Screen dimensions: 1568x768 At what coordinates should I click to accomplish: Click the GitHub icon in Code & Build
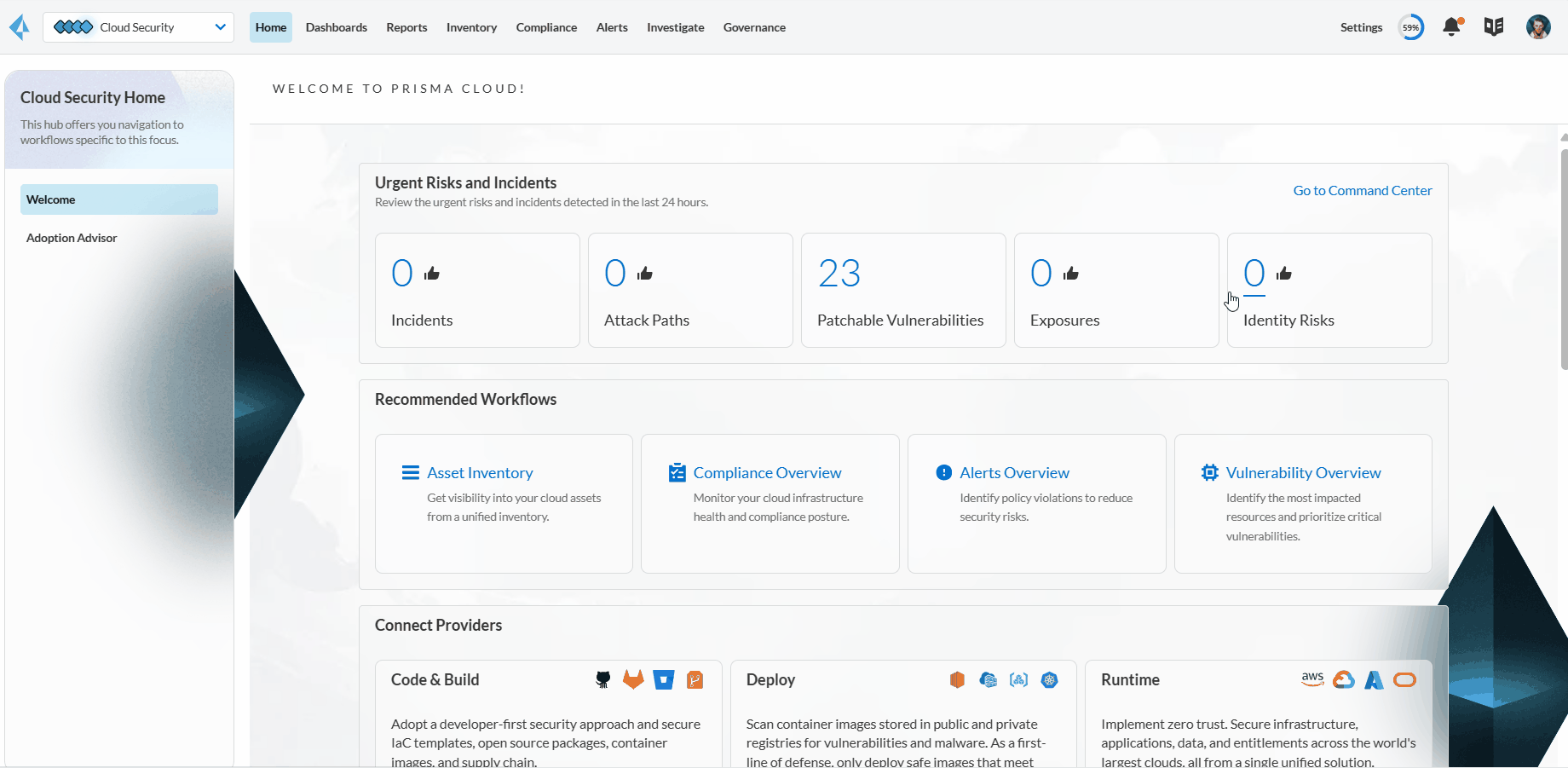[603, 679]
